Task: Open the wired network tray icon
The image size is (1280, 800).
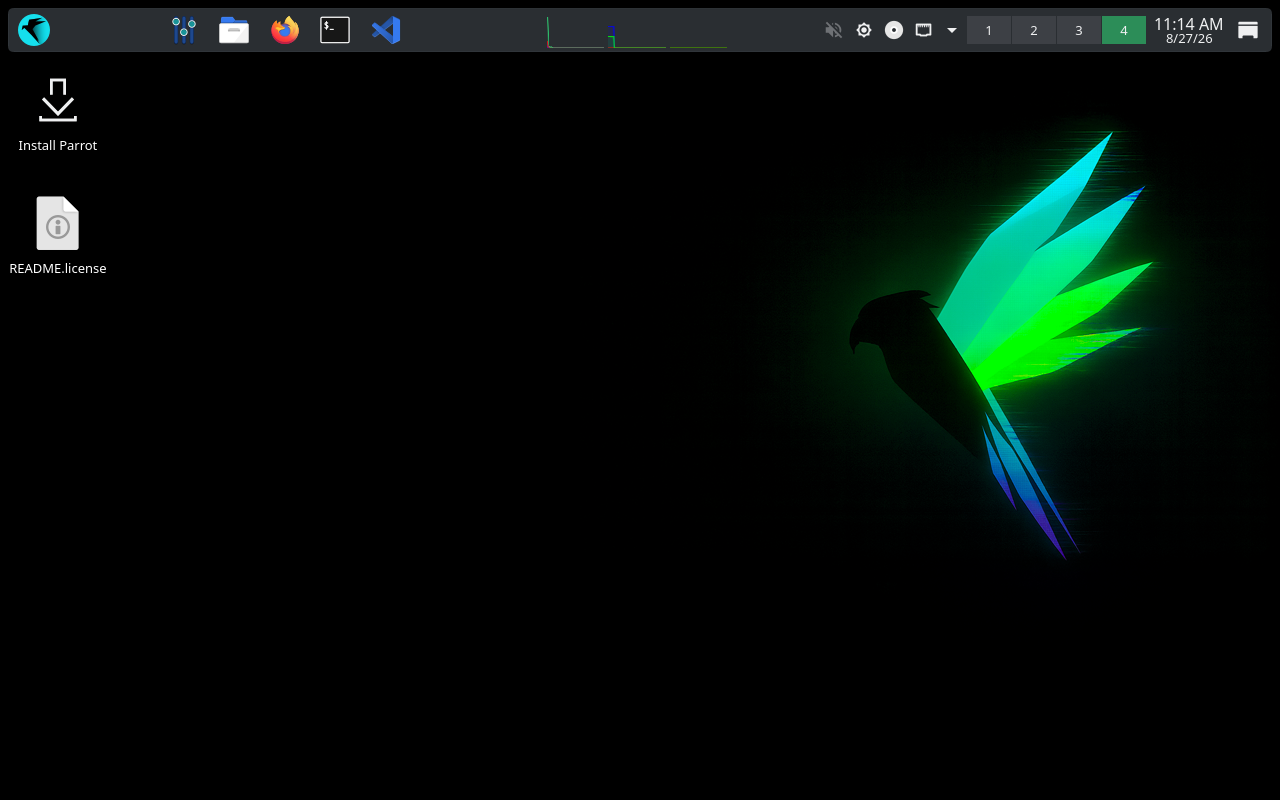Action: [924, 30]
